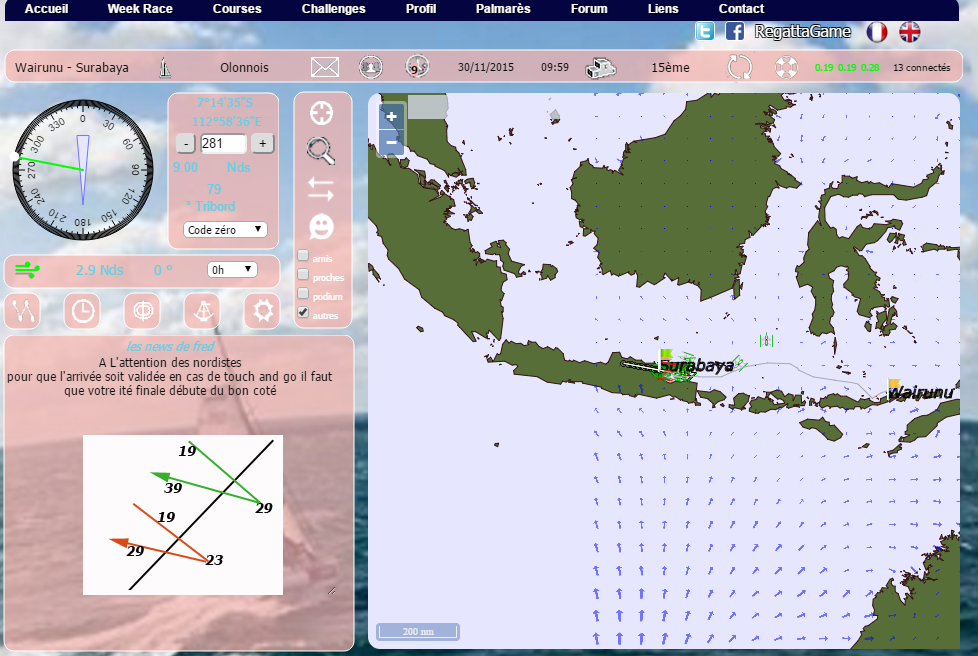This screenshot has height=656, width=978.
Task: Click the lifebuoy help icon
Action: pos(789,68)
